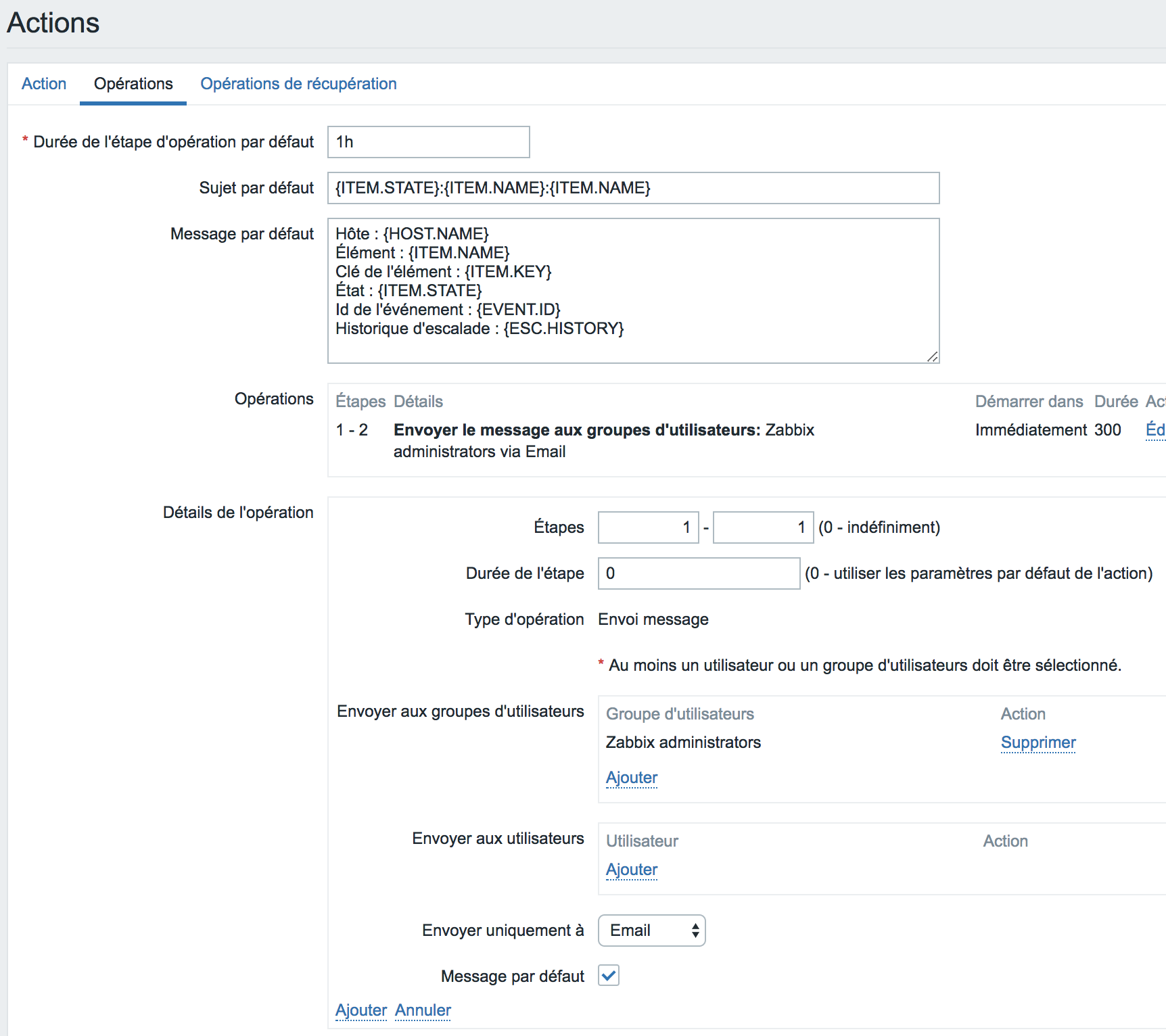This screenshot has height=1036, width=1166.
Task: Click Ajouter under Groupe d'utilisateurs
Action: 632,778
